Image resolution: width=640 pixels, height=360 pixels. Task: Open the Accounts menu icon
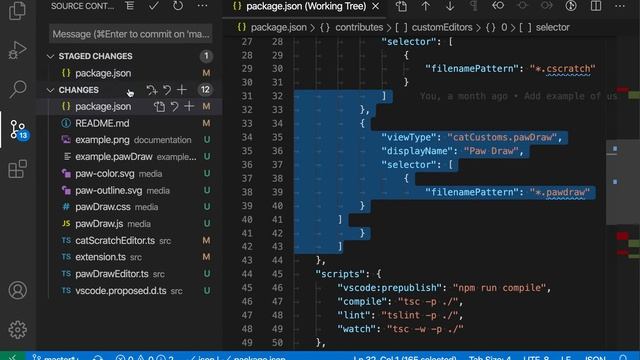pyautogui.click(x=17, y=290)
